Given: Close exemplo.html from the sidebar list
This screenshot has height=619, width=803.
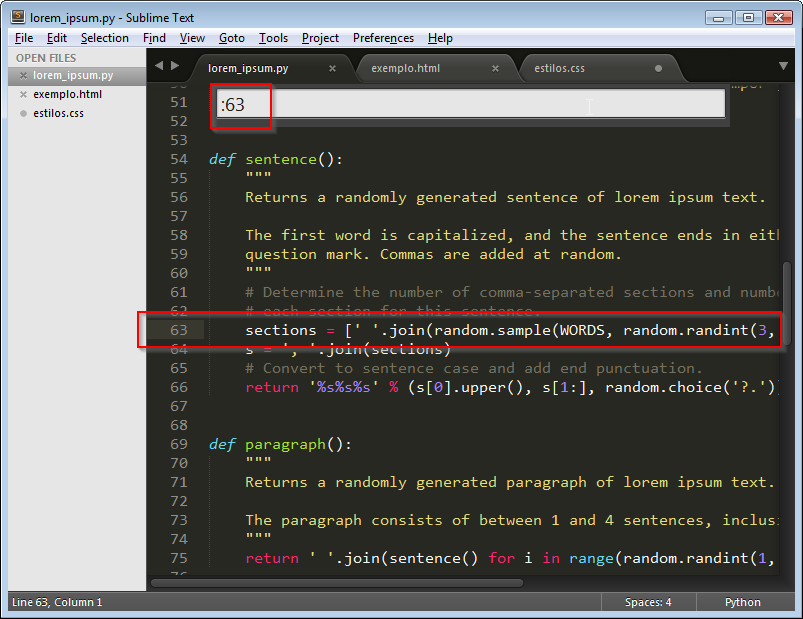Looking at the screenshot, I should pyautogui.click(x=23, y=95).
